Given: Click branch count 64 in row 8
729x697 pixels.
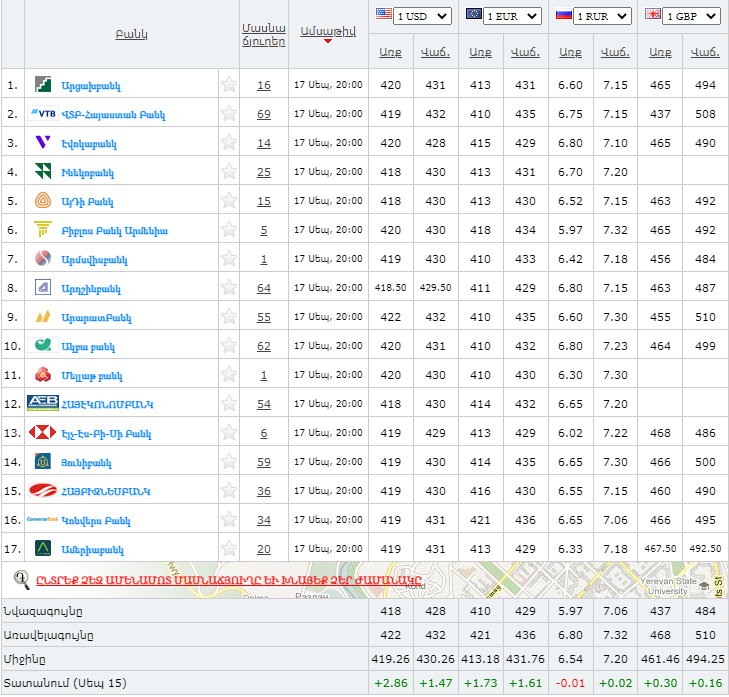Looking at the screenshot, I should pyautogui.click(x=264, y=288).
